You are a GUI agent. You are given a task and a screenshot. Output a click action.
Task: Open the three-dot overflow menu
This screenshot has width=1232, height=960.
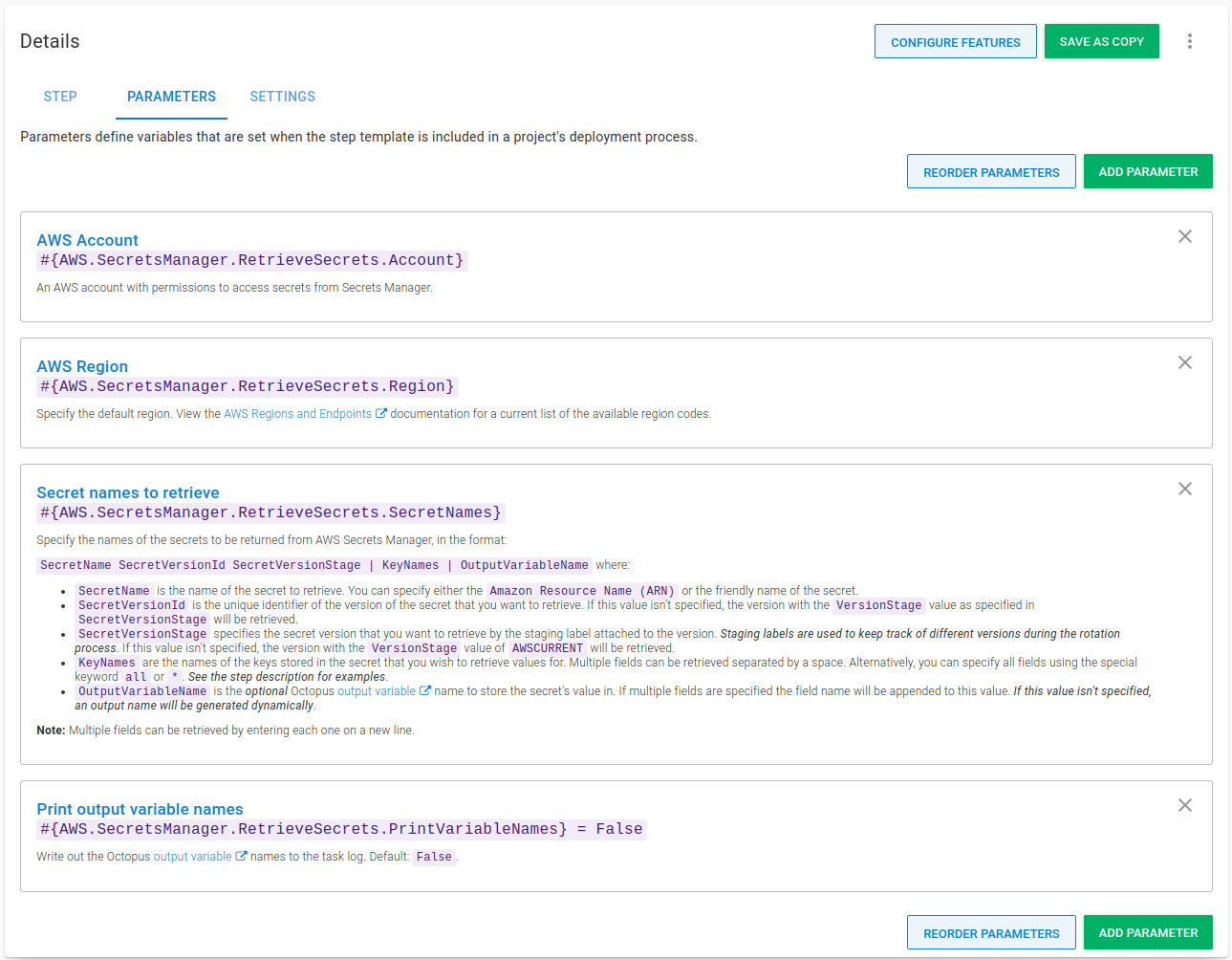pos(1189,41)
